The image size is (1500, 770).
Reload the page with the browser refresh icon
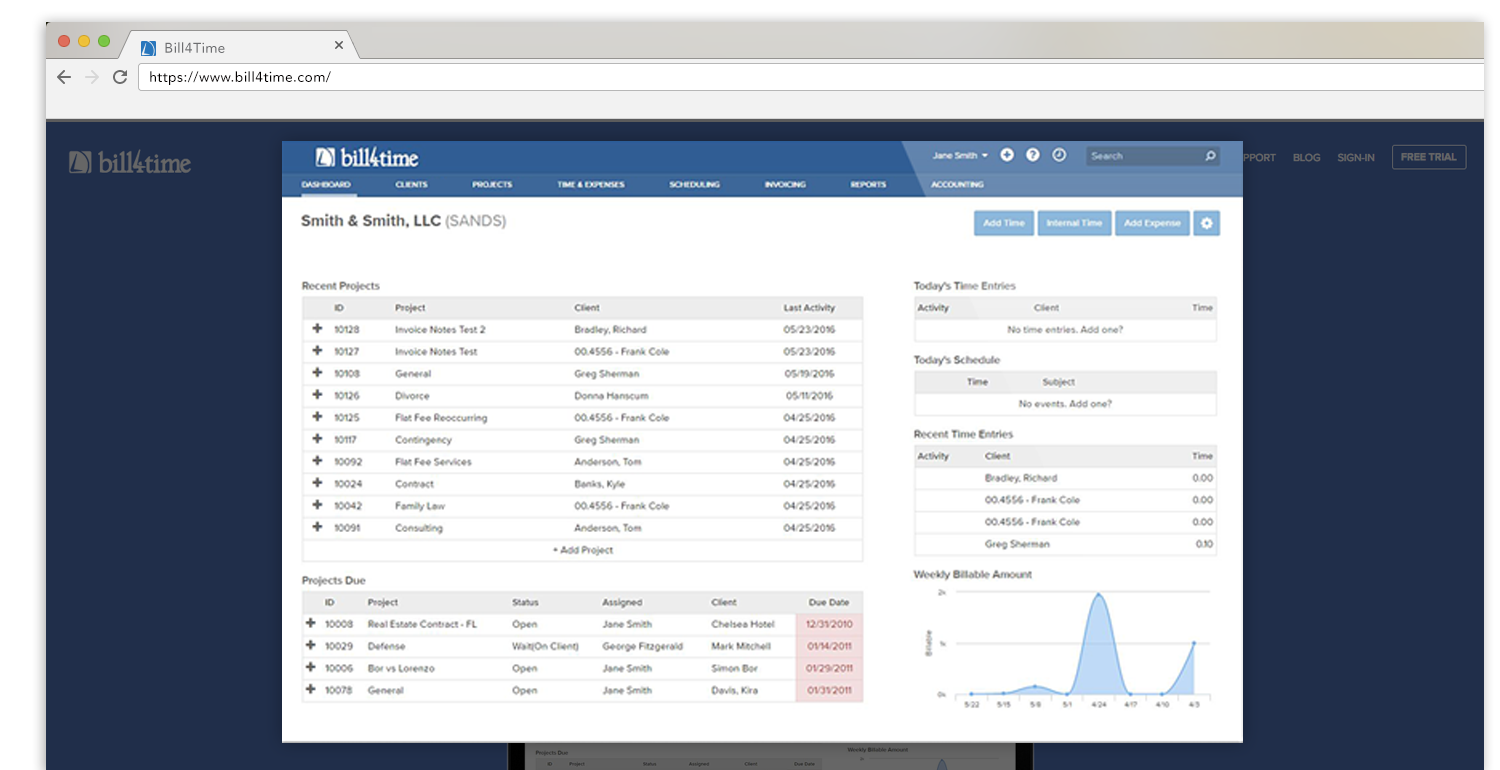pyautogui.click(x=121, y=77)
